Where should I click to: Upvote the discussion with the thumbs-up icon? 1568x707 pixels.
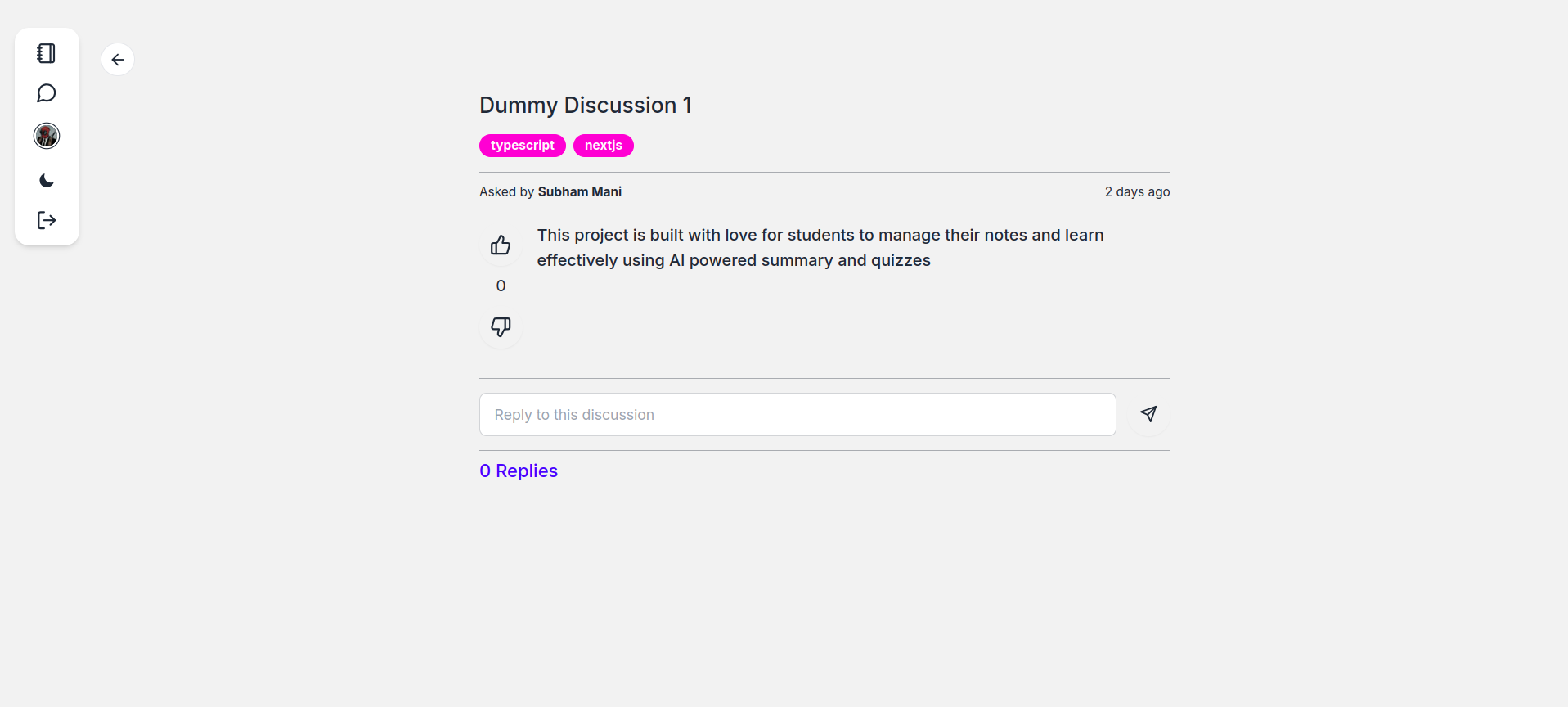tap(500, 245)
